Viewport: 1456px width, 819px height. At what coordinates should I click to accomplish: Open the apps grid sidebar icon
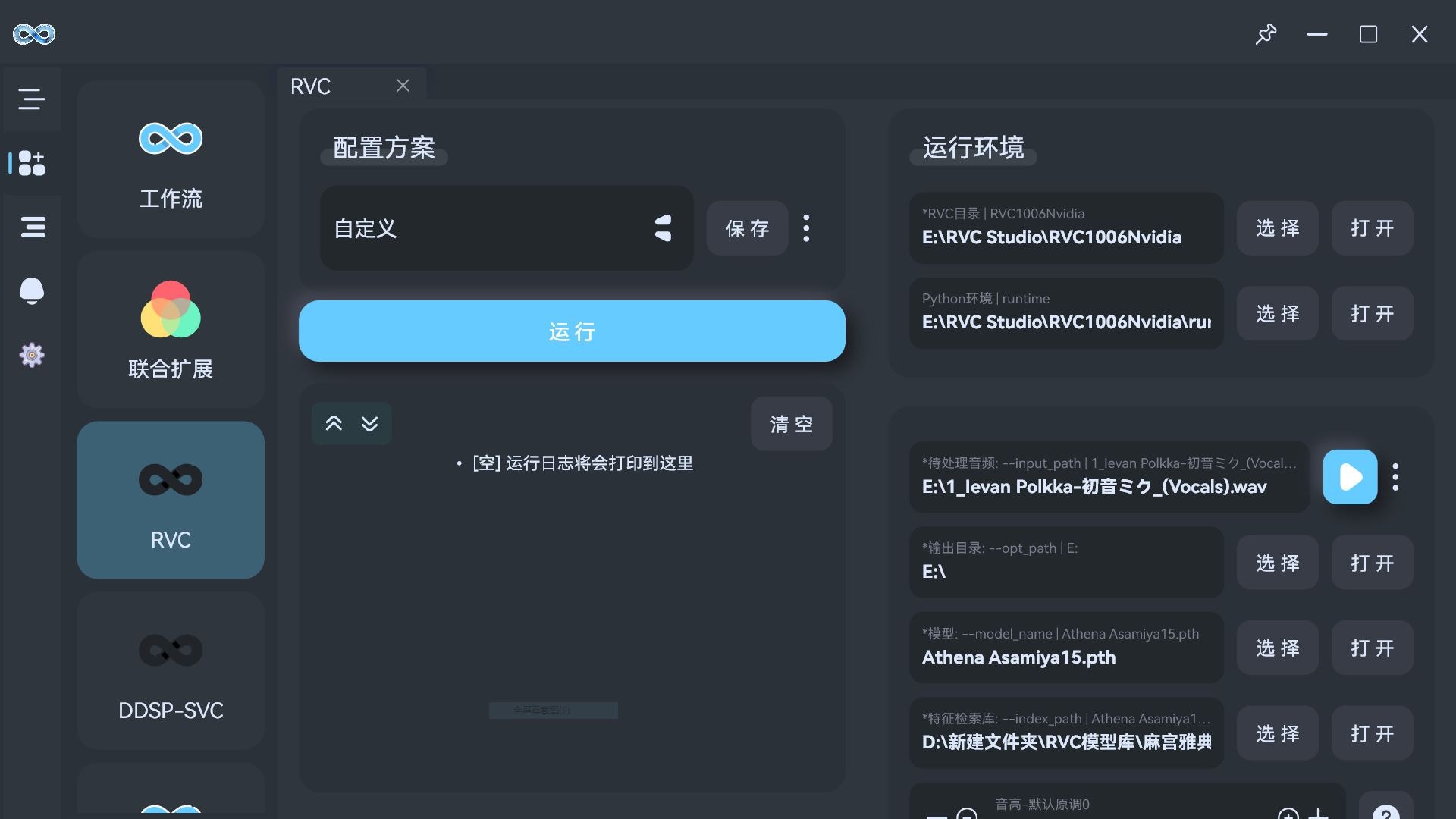(31, 162)
